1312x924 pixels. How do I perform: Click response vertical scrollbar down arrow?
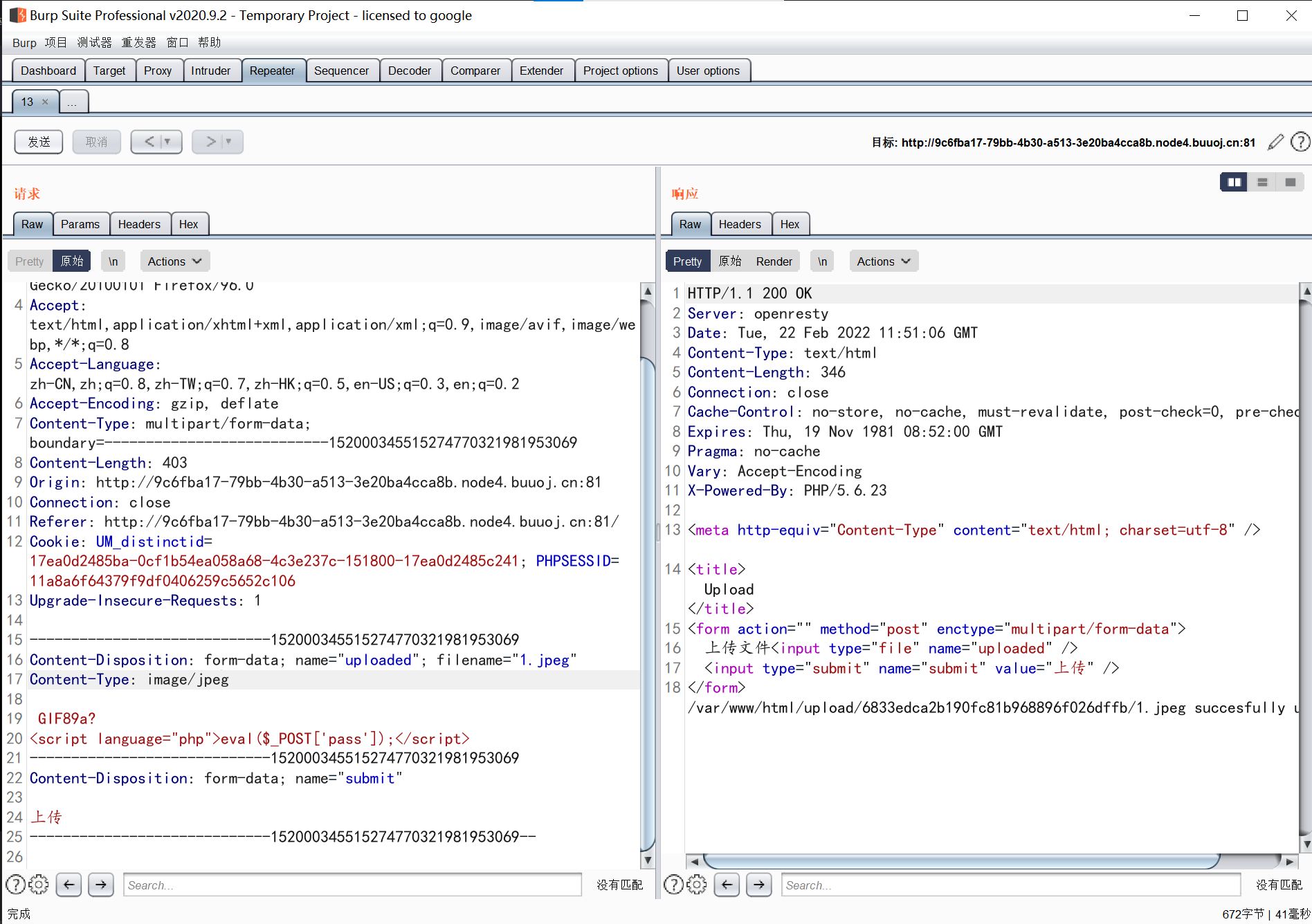click(1306, 844)
